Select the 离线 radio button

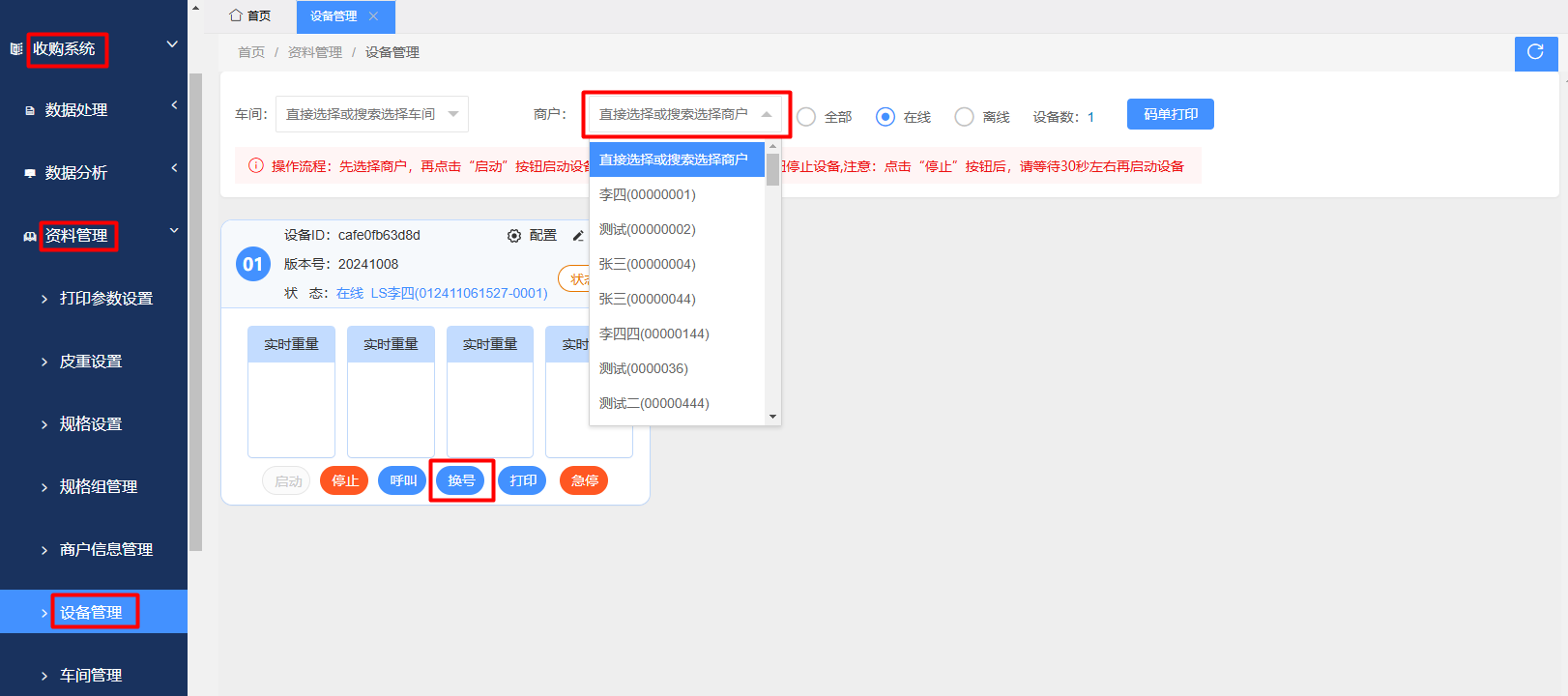964,117
